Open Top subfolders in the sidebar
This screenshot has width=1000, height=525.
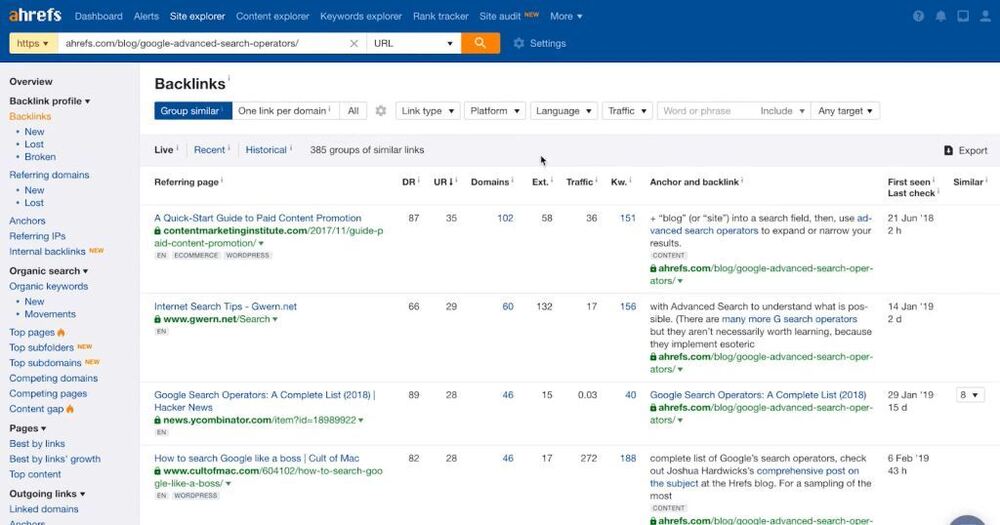(x=41, y=348)
